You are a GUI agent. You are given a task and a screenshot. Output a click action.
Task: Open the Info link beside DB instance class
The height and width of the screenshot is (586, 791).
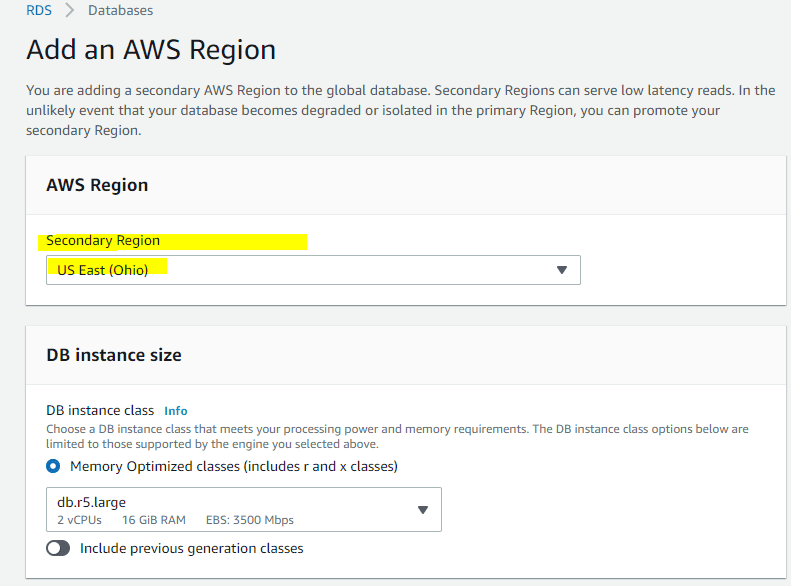176,411
